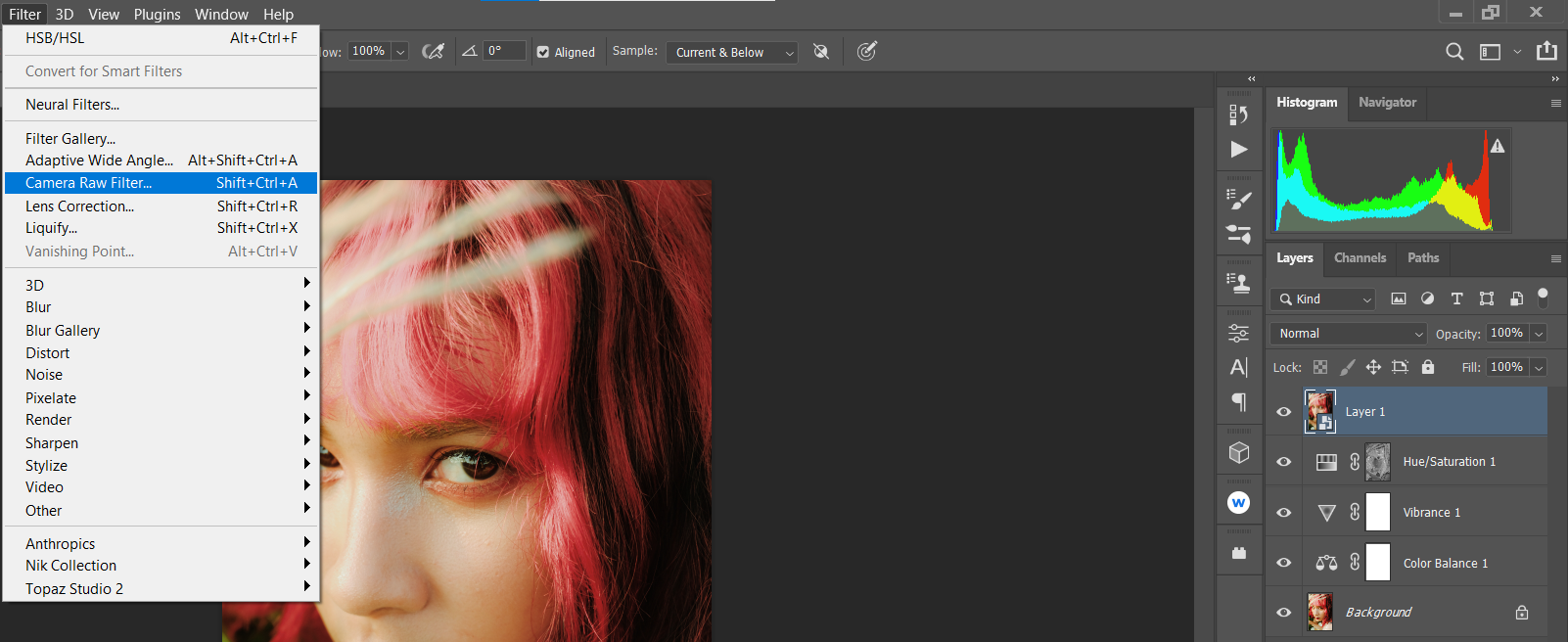Open the Actions panel play icon
This screenshot has height=642, width=1568.
(1238, 149)
